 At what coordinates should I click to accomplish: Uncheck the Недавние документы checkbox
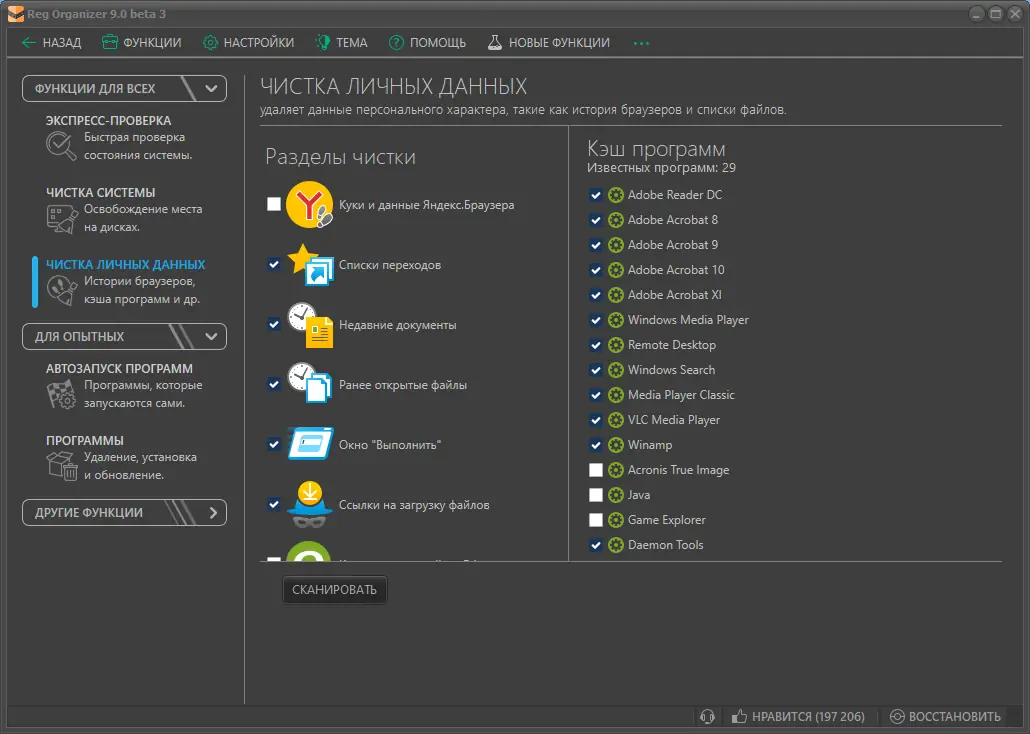pos(274,324)
